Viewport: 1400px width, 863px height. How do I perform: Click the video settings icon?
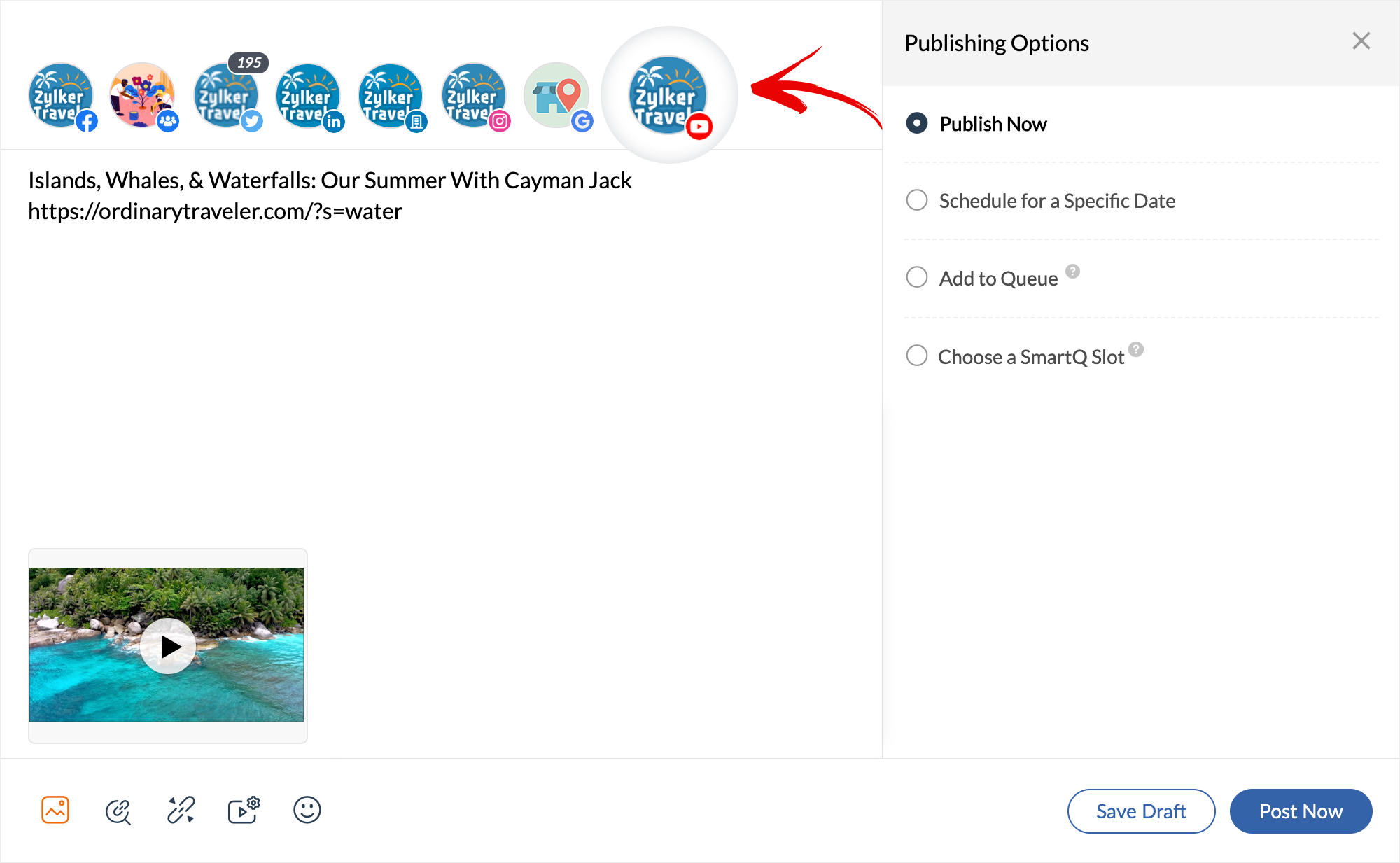coord(244,811)
